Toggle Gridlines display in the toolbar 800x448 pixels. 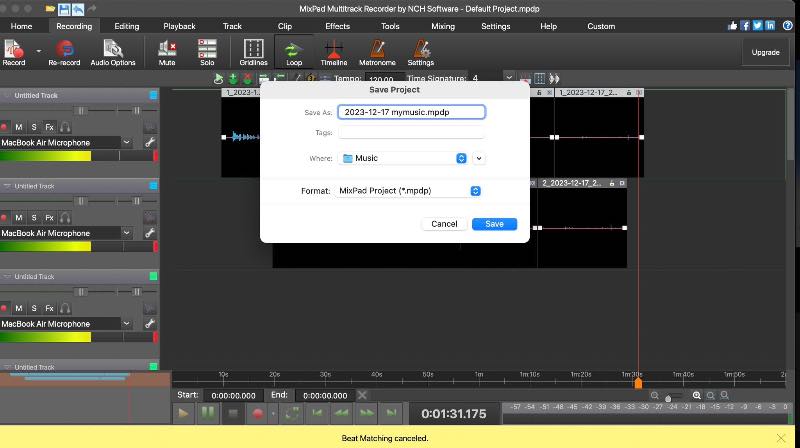coord(254,51)
